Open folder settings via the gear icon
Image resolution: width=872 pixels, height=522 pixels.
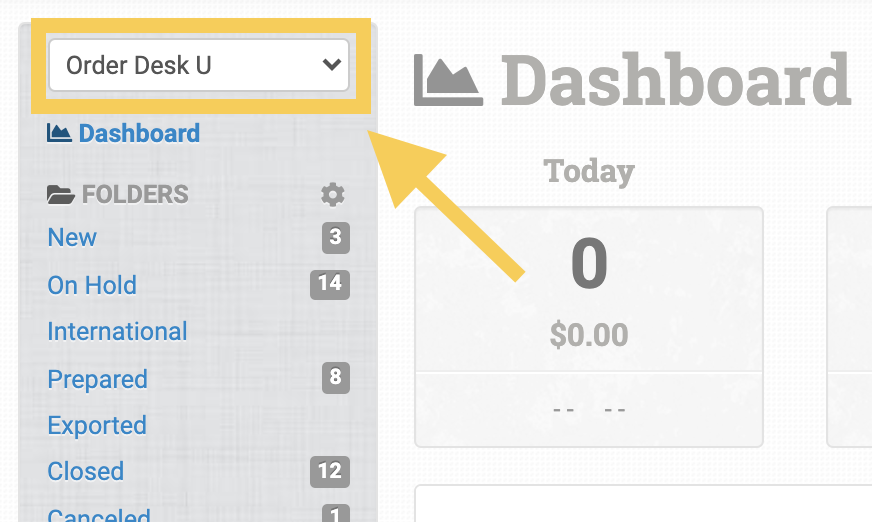332,194
